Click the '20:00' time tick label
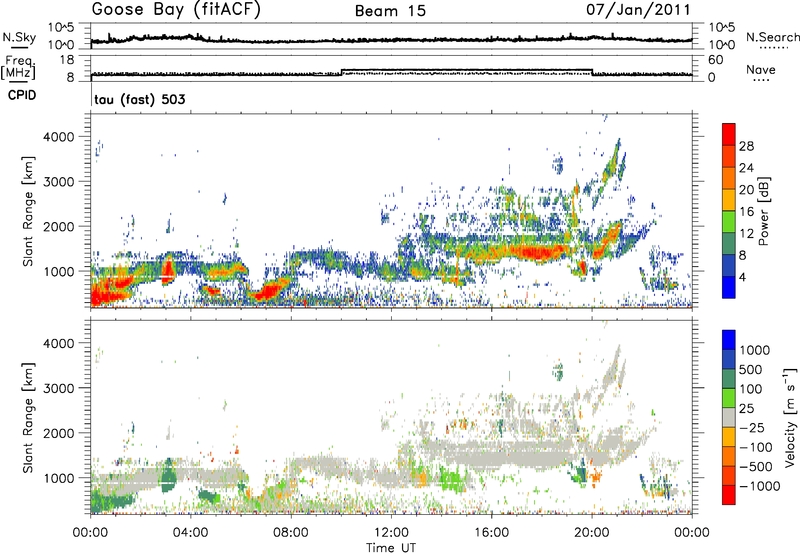This screenshot has height=554, width=800. point(592,533)
